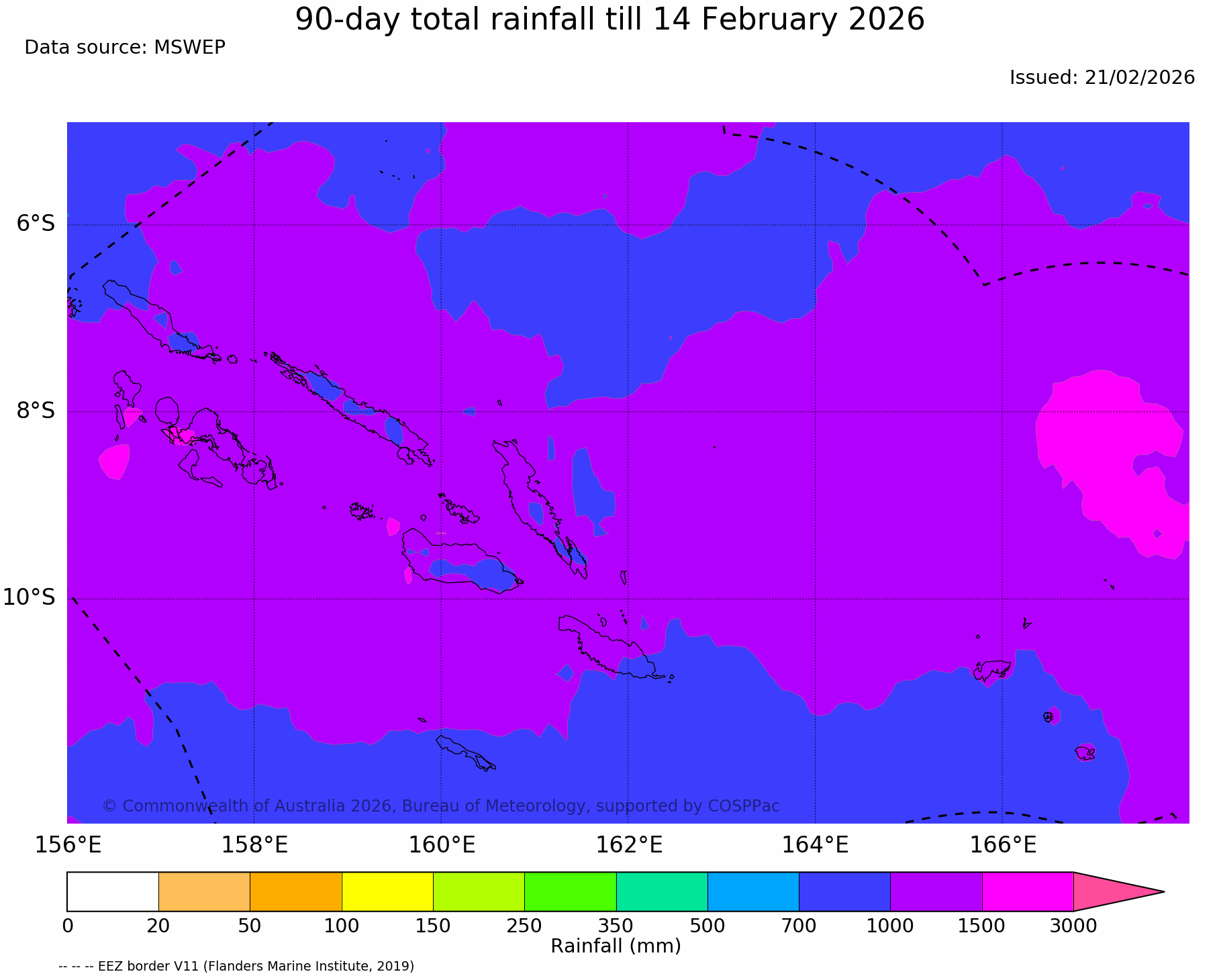Click the yellow 100–150 mm legend swatch
1219x980 pixels.
(x=387, y=891)
